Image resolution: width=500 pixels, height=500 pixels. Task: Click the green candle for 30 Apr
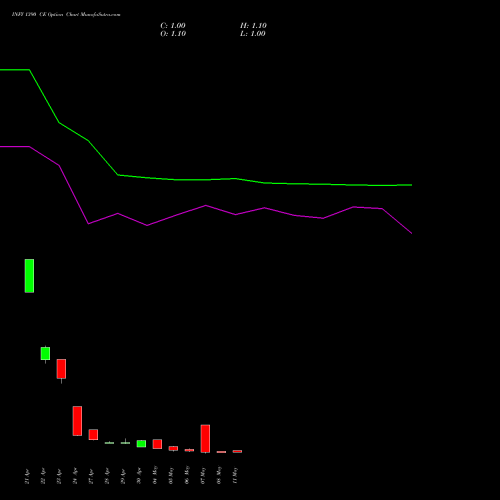pyautogui.click(x=141, y=444)
